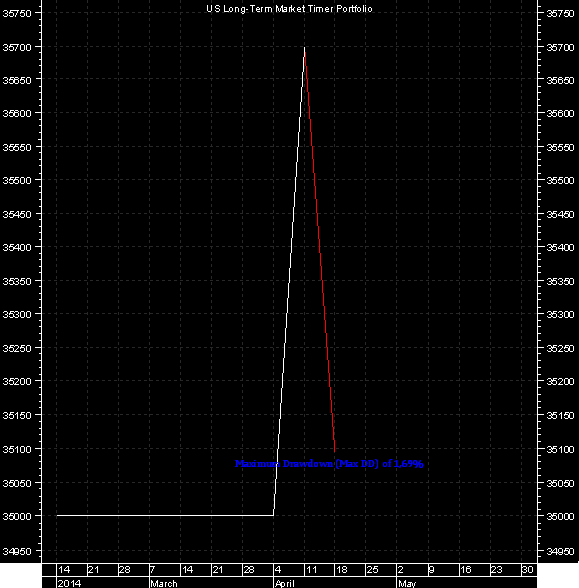Select the 35650 label on left axis
This screenshot has height=588, width=579.
[17, 80]
